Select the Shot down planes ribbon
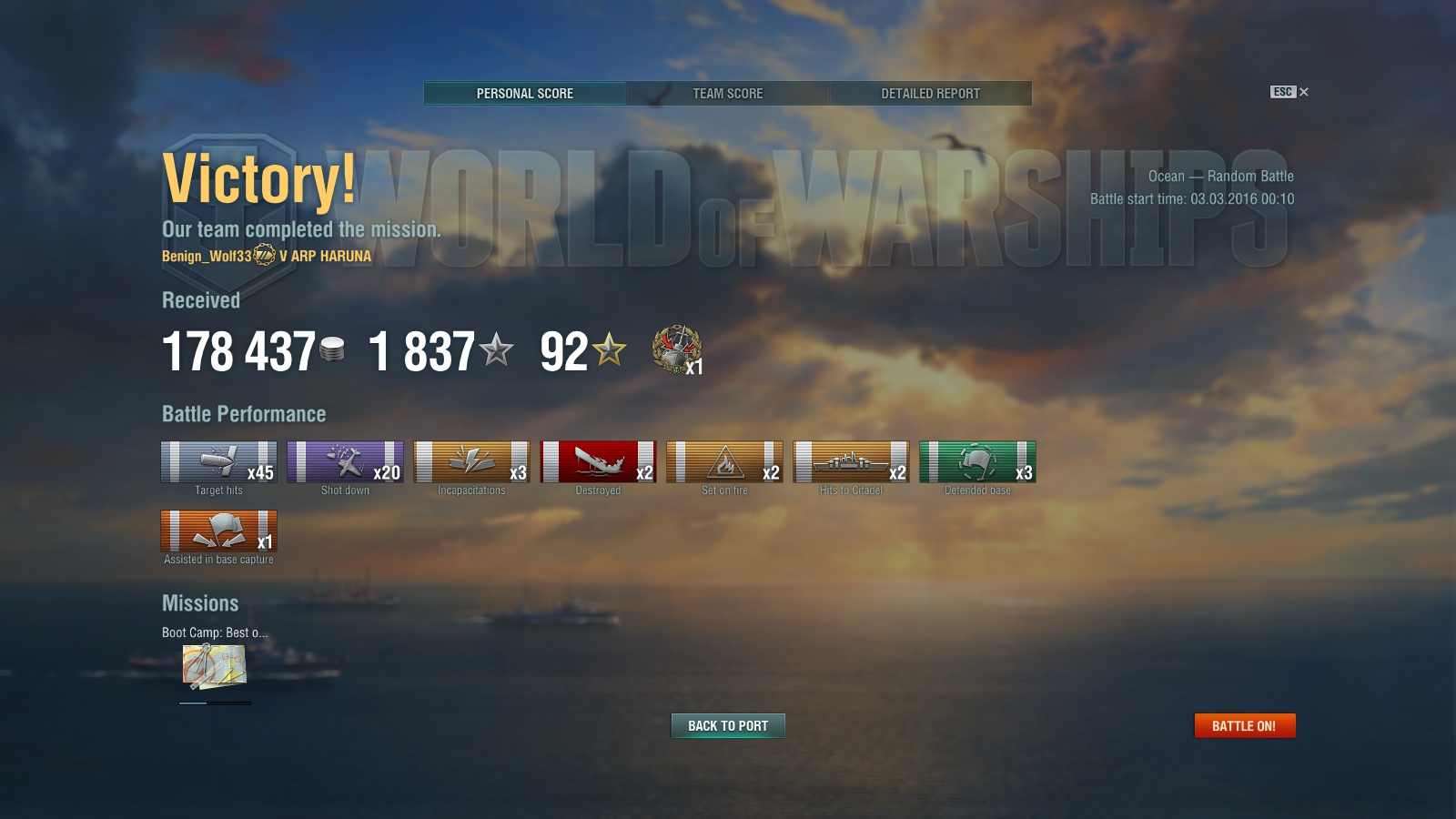Viewport: 1456px width, 819px height. [345, 462]
